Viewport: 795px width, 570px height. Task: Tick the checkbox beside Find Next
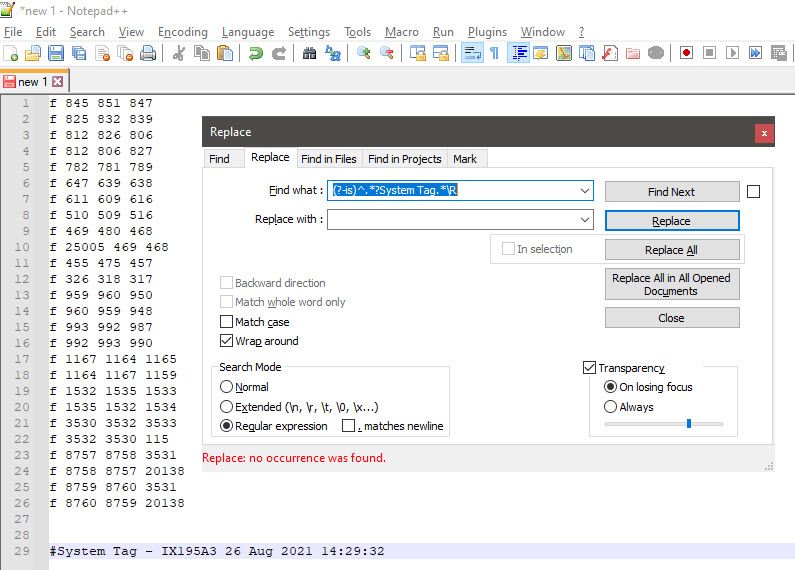[x=753, y=192]
